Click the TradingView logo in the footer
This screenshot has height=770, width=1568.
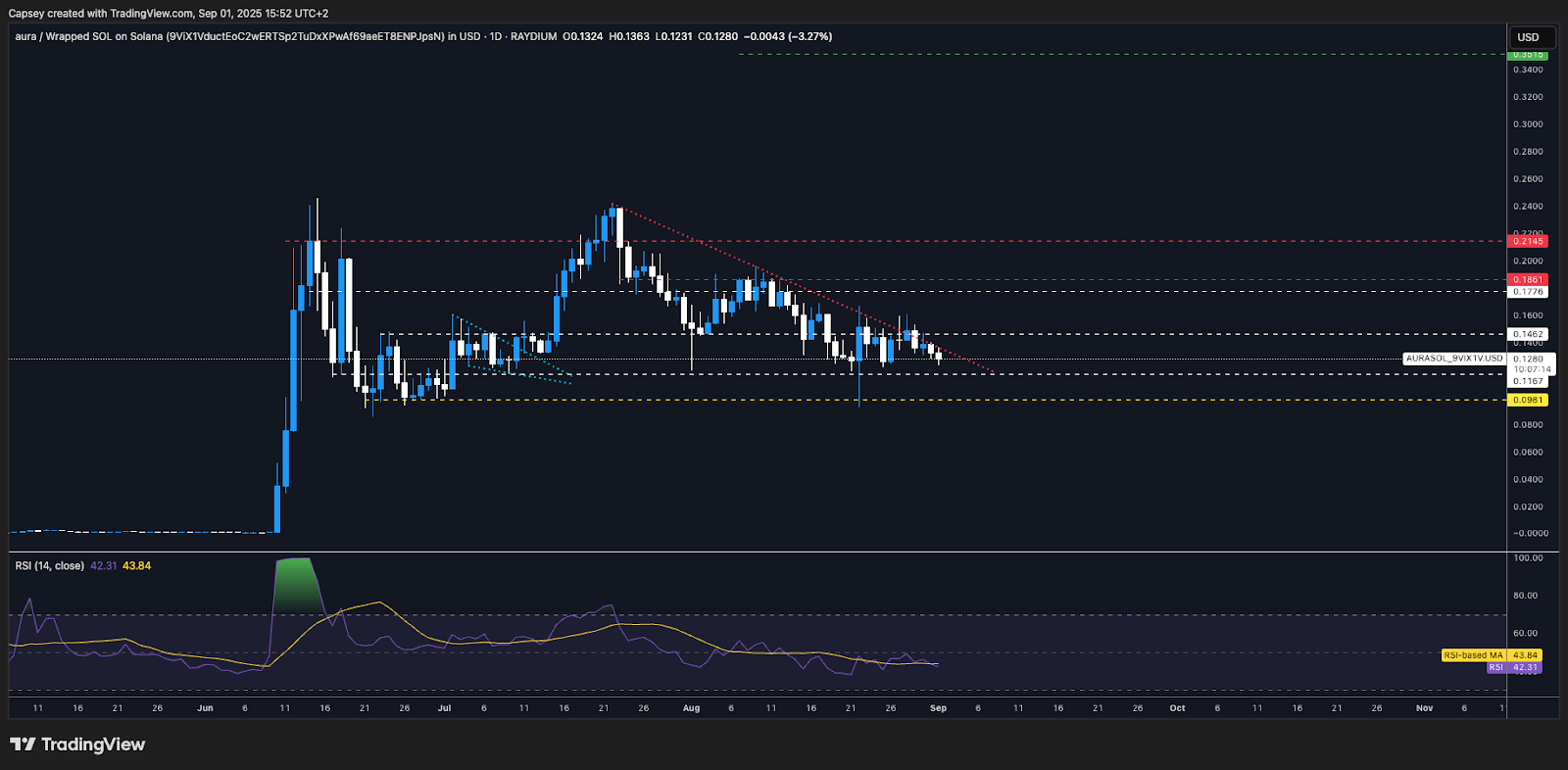click(77, 745)
